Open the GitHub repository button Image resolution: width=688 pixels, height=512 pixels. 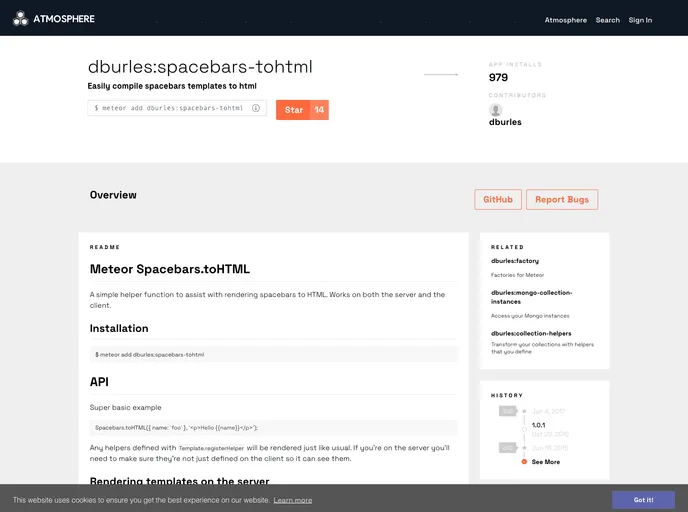pos(498,200)
